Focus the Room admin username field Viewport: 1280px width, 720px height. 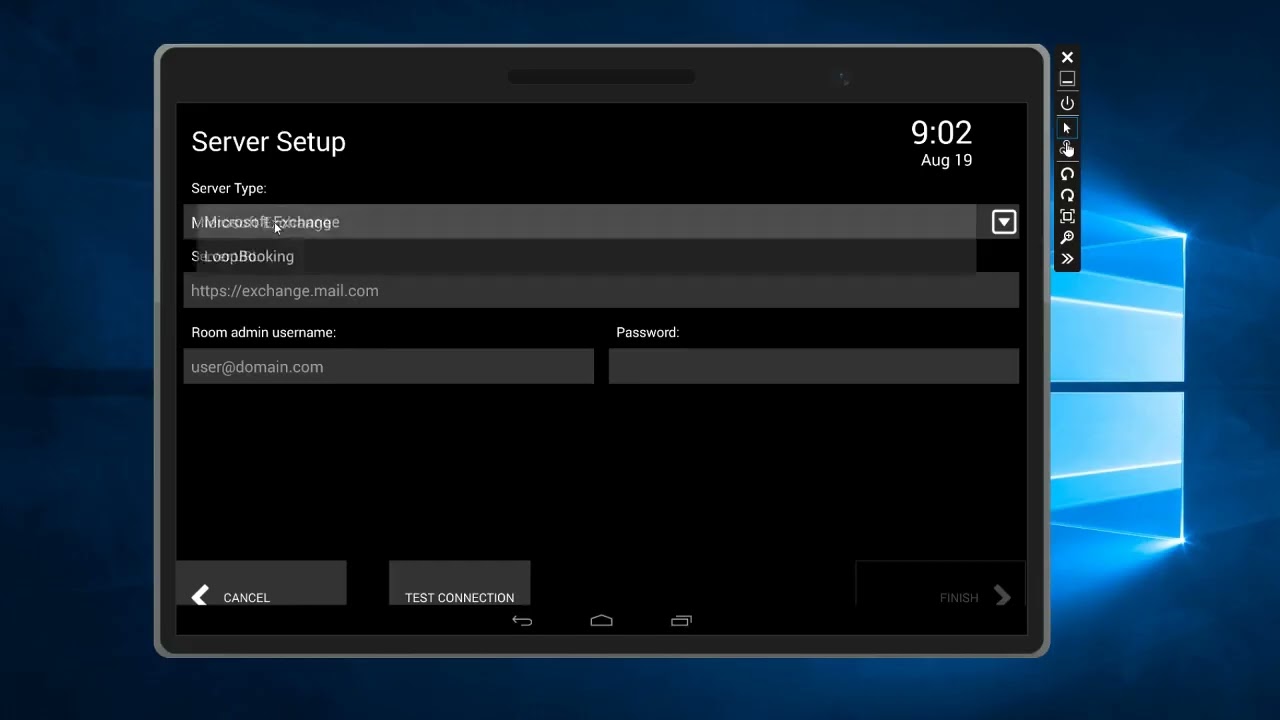pos(389,367)
